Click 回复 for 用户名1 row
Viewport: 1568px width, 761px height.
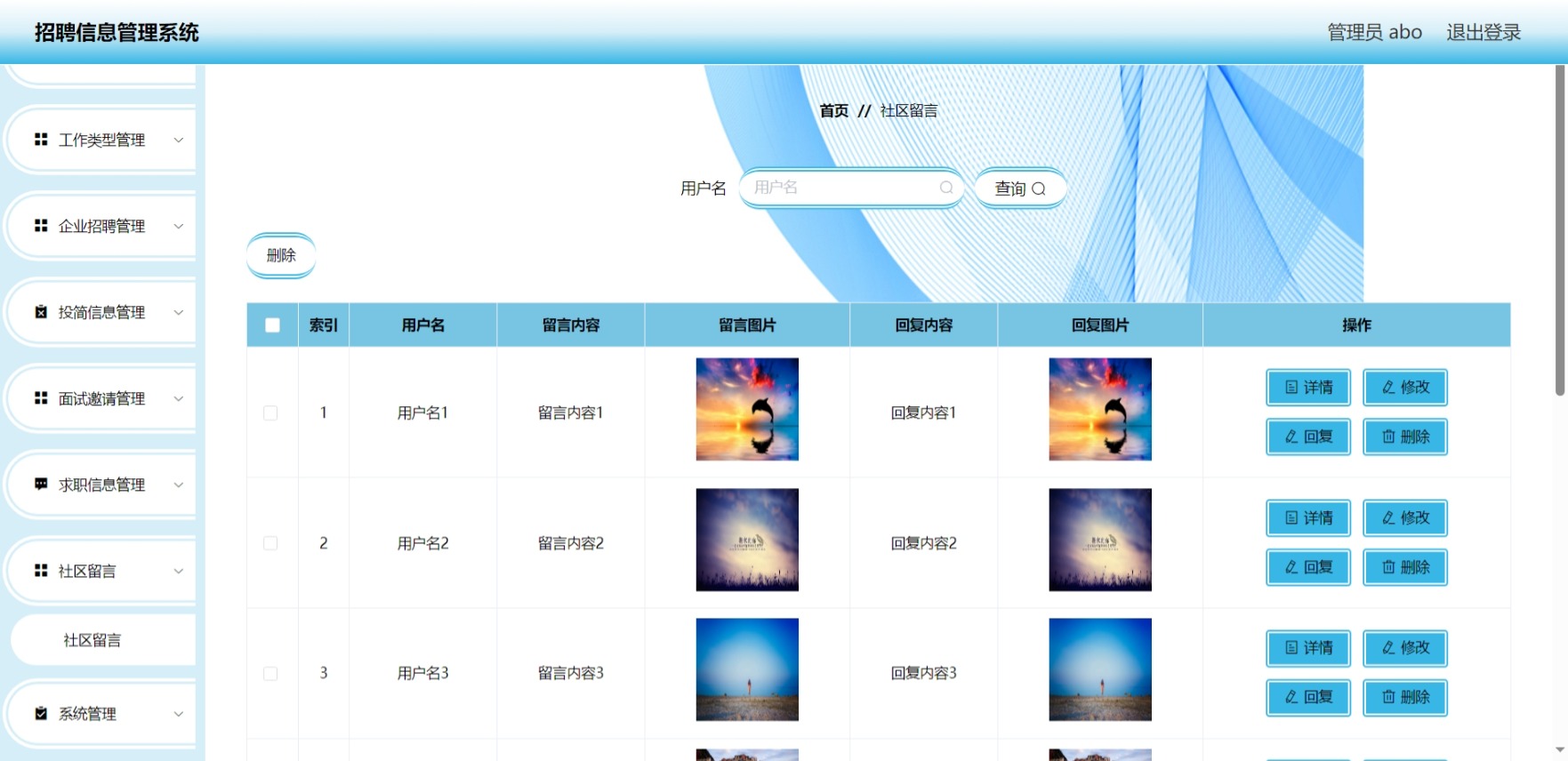coord(1308,437)
